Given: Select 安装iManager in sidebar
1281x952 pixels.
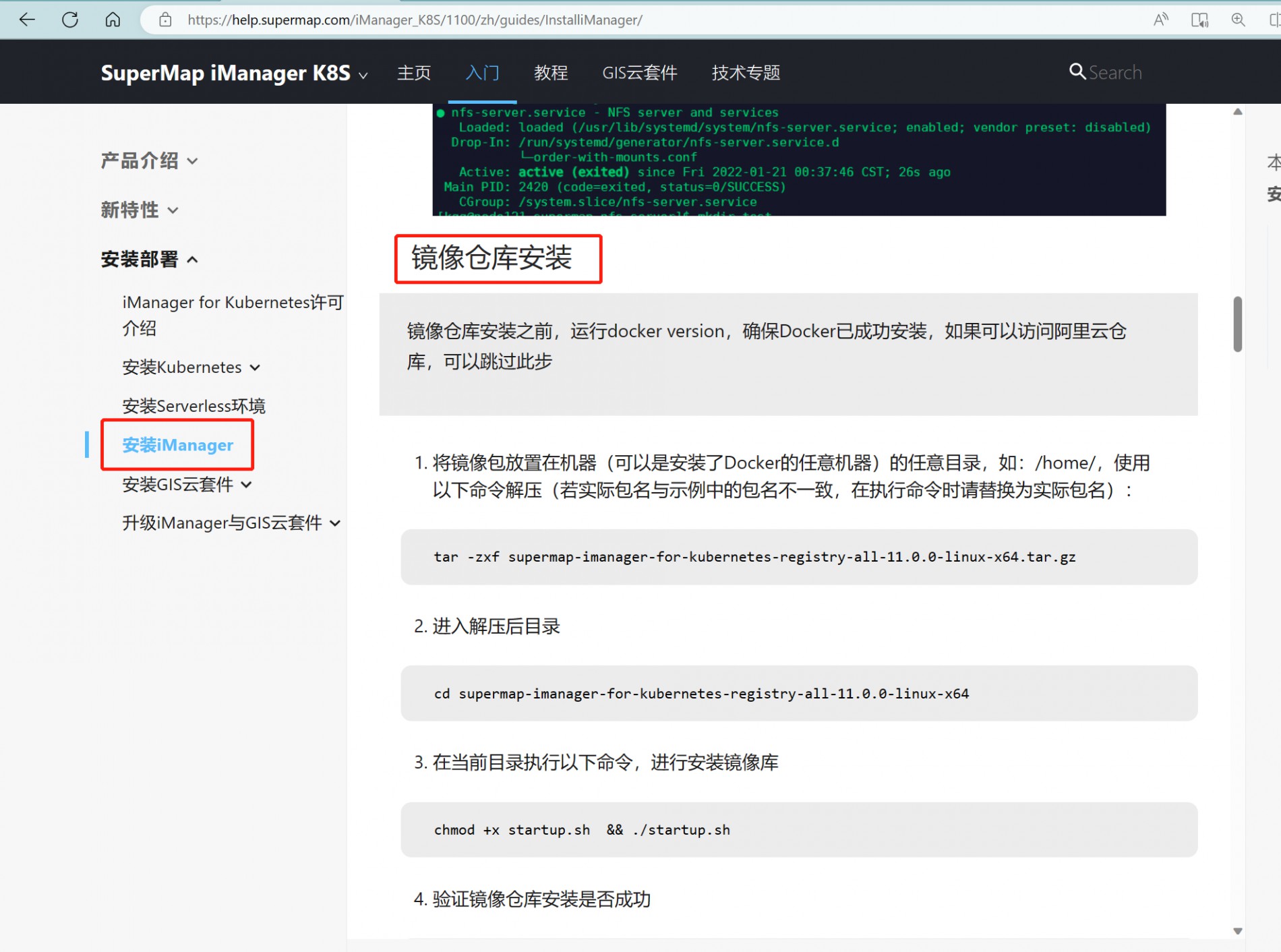Looking at the screenshot, I should [177, 445].
